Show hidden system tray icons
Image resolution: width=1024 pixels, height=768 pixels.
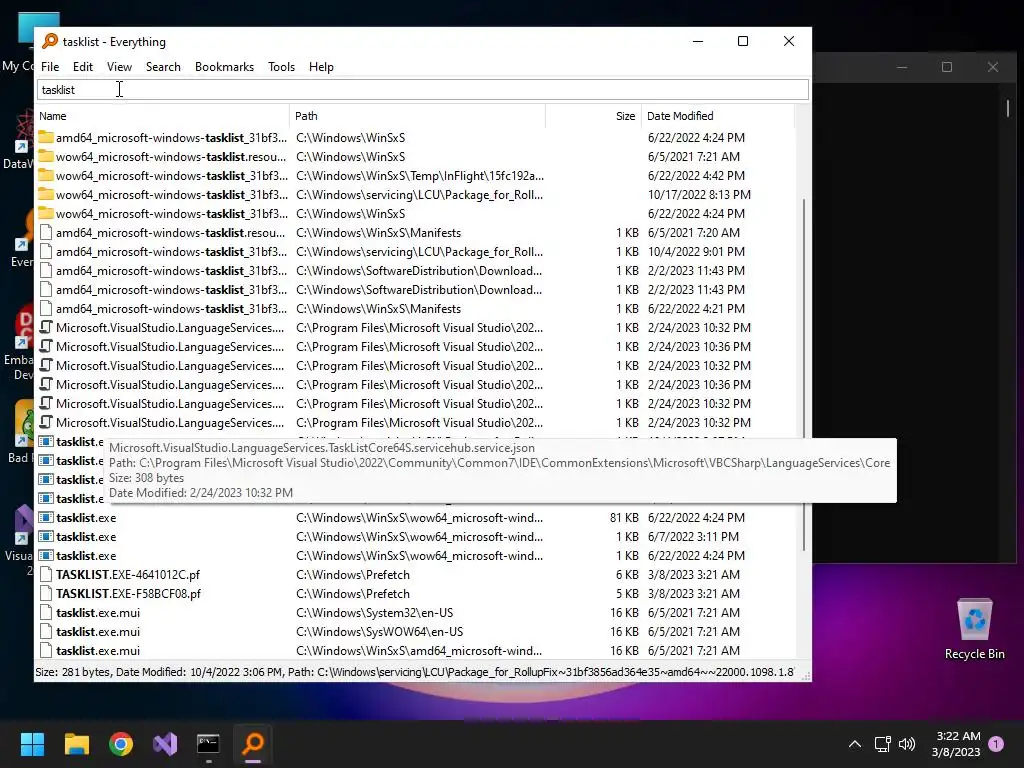854,744
